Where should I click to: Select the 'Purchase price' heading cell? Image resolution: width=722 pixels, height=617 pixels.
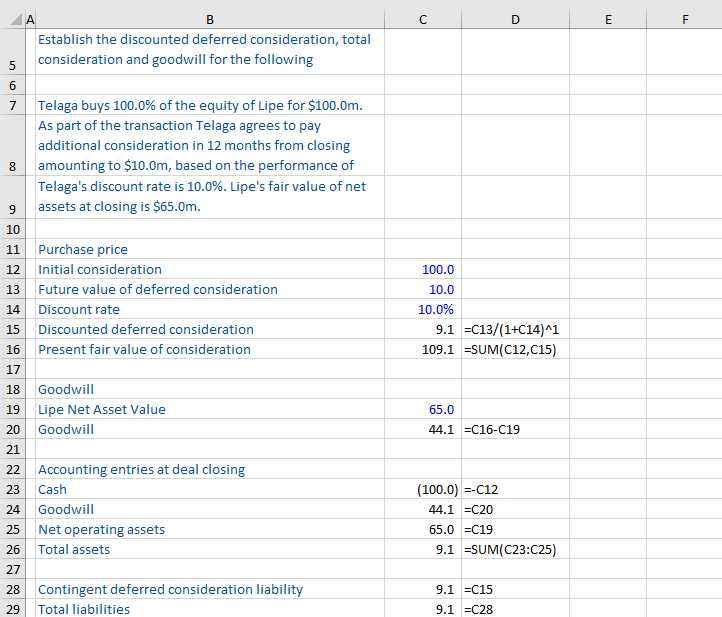(83, 249)
